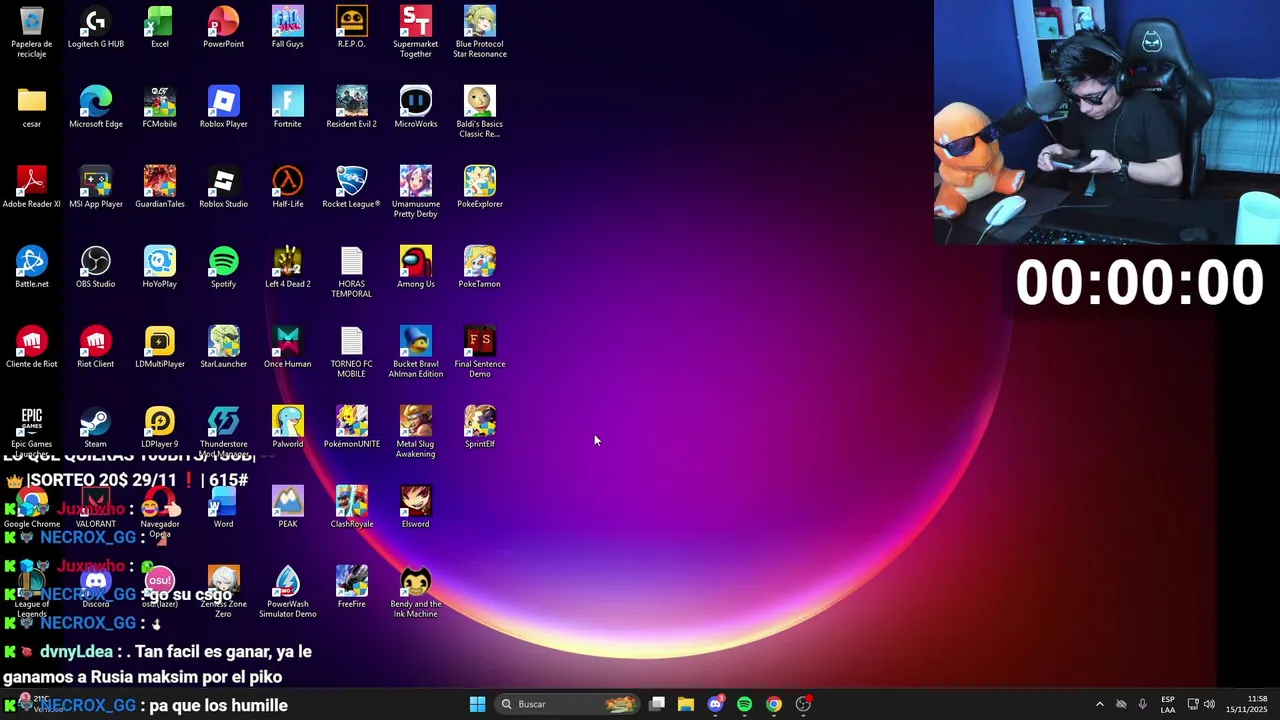Click the HoYoPlay desktop shortcut
The image size is (1280, 720).
click(160, 267)
